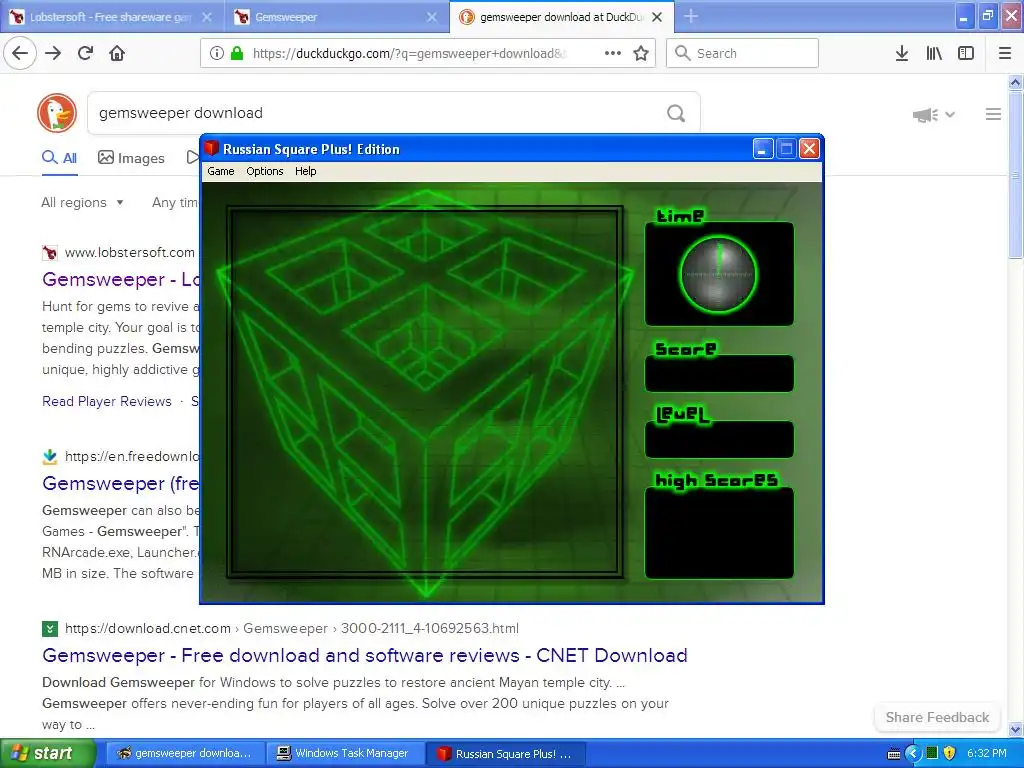Click the Share Feedback button
Viewport: 1024px width, 768px height.
point(937,717)
